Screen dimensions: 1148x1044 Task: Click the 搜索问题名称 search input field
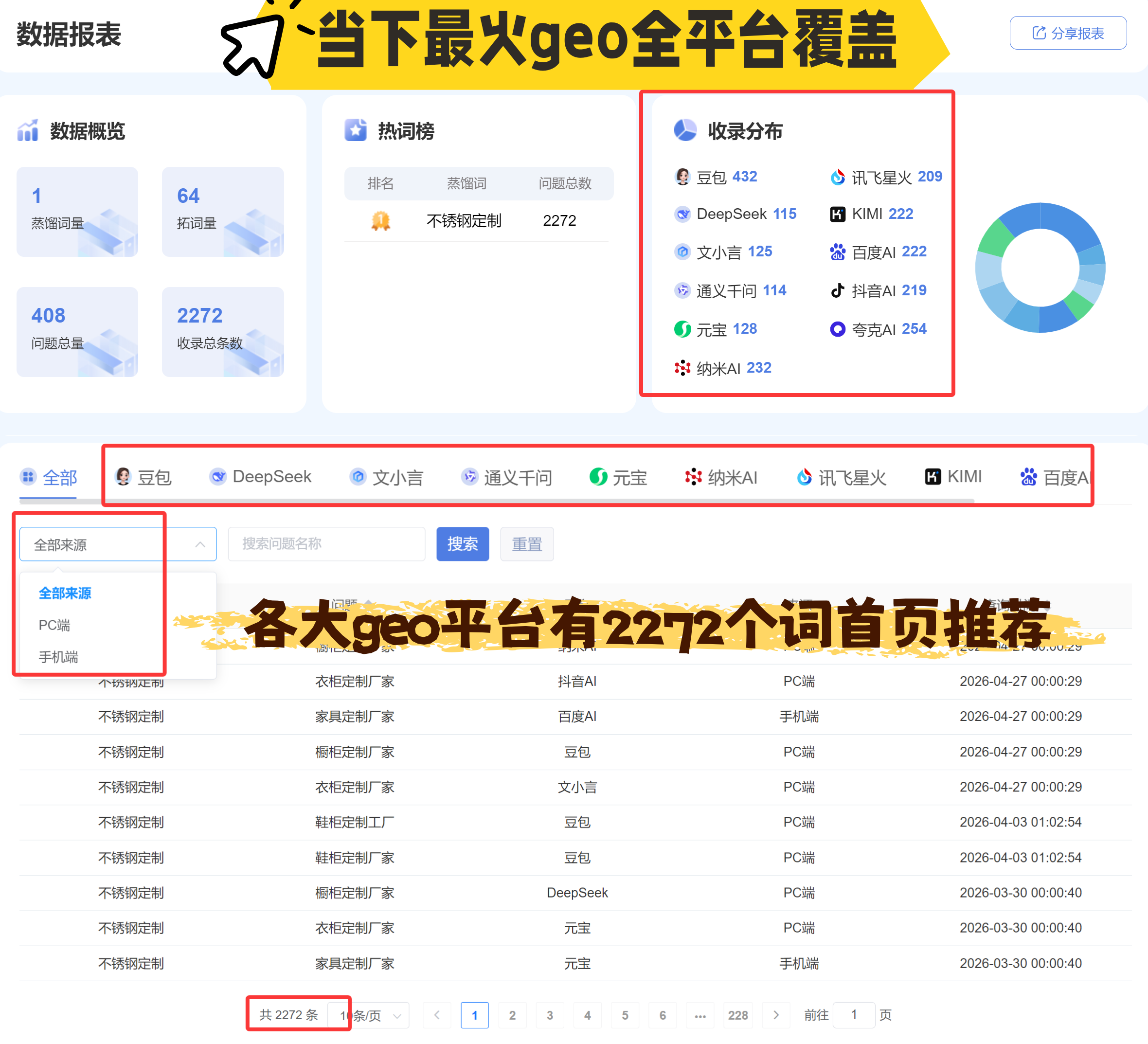[326, 544]
